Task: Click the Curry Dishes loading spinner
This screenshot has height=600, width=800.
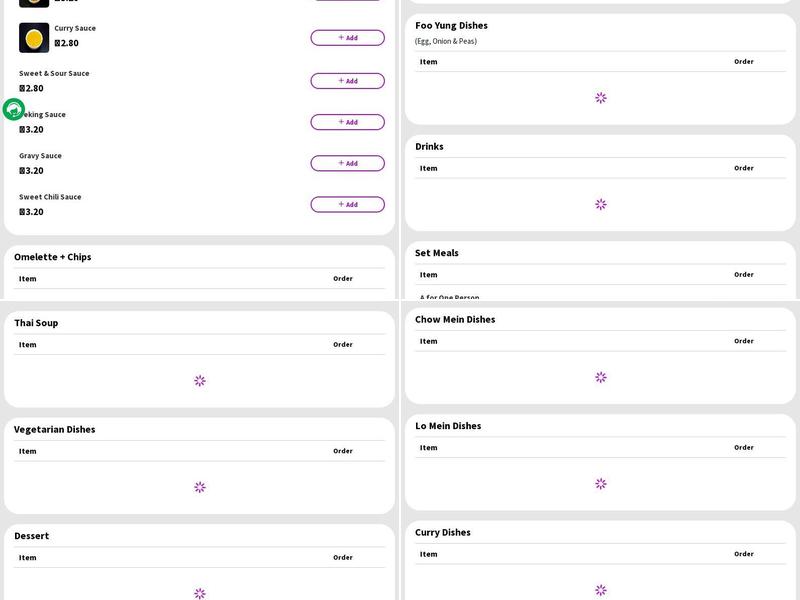Action: (600, 590)
